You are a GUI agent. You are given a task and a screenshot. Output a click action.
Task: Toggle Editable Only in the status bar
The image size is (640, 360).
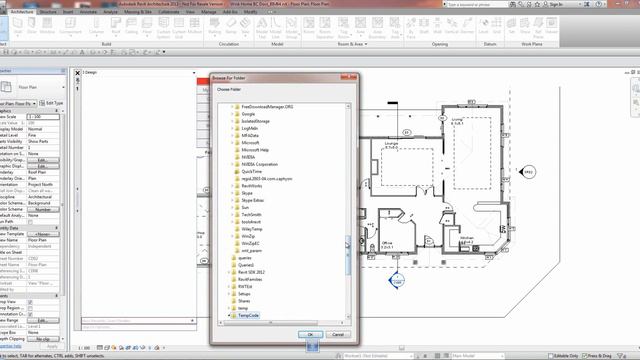563,356
